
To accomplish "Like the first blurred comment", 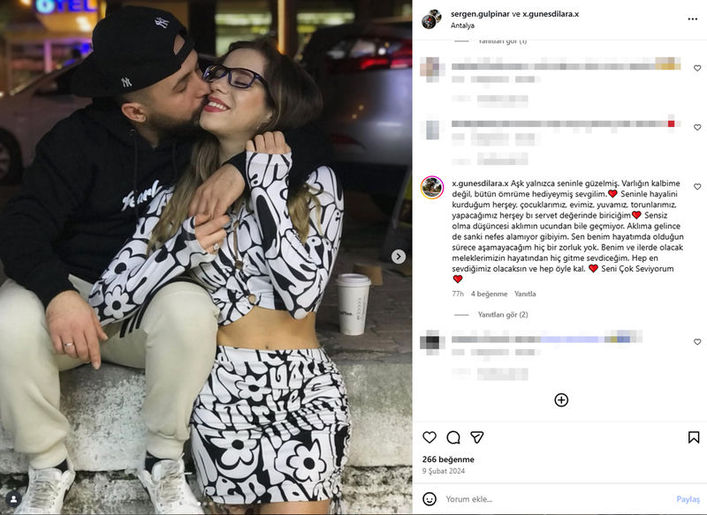I will pyautogui.click(x=697, y=68).
